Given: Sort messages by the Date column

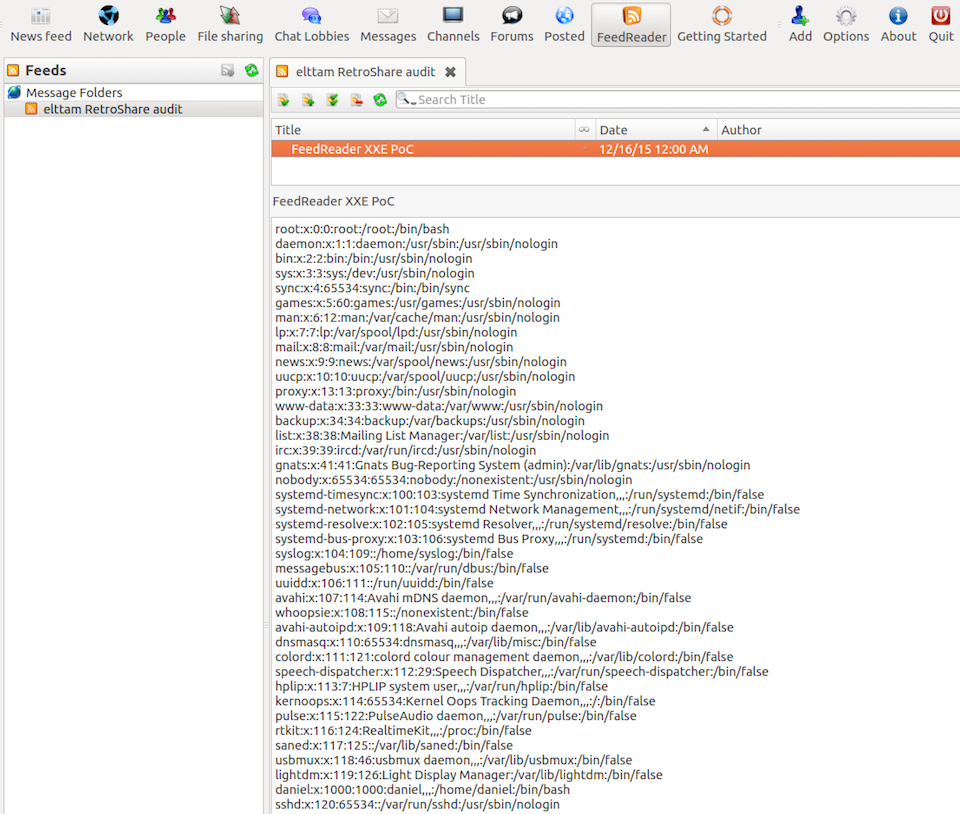Looking at the screenshot, I should (655, 130).
